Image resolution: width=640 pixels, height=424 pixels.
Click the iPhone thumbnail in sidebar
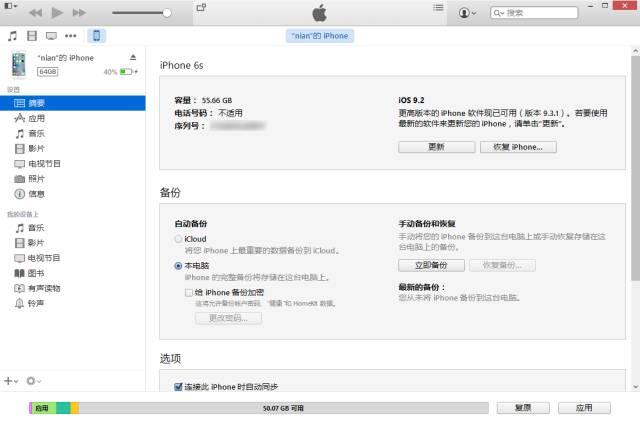tap(18, 64)
